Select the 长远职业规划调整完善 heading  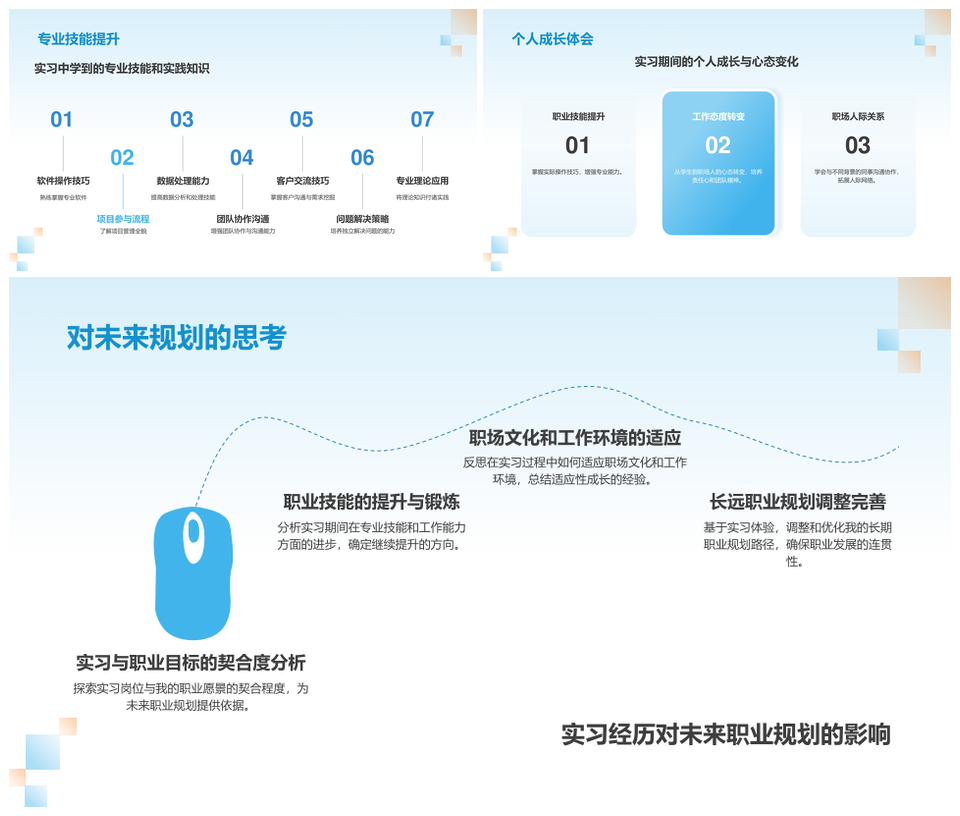click(x=797, y=502)
